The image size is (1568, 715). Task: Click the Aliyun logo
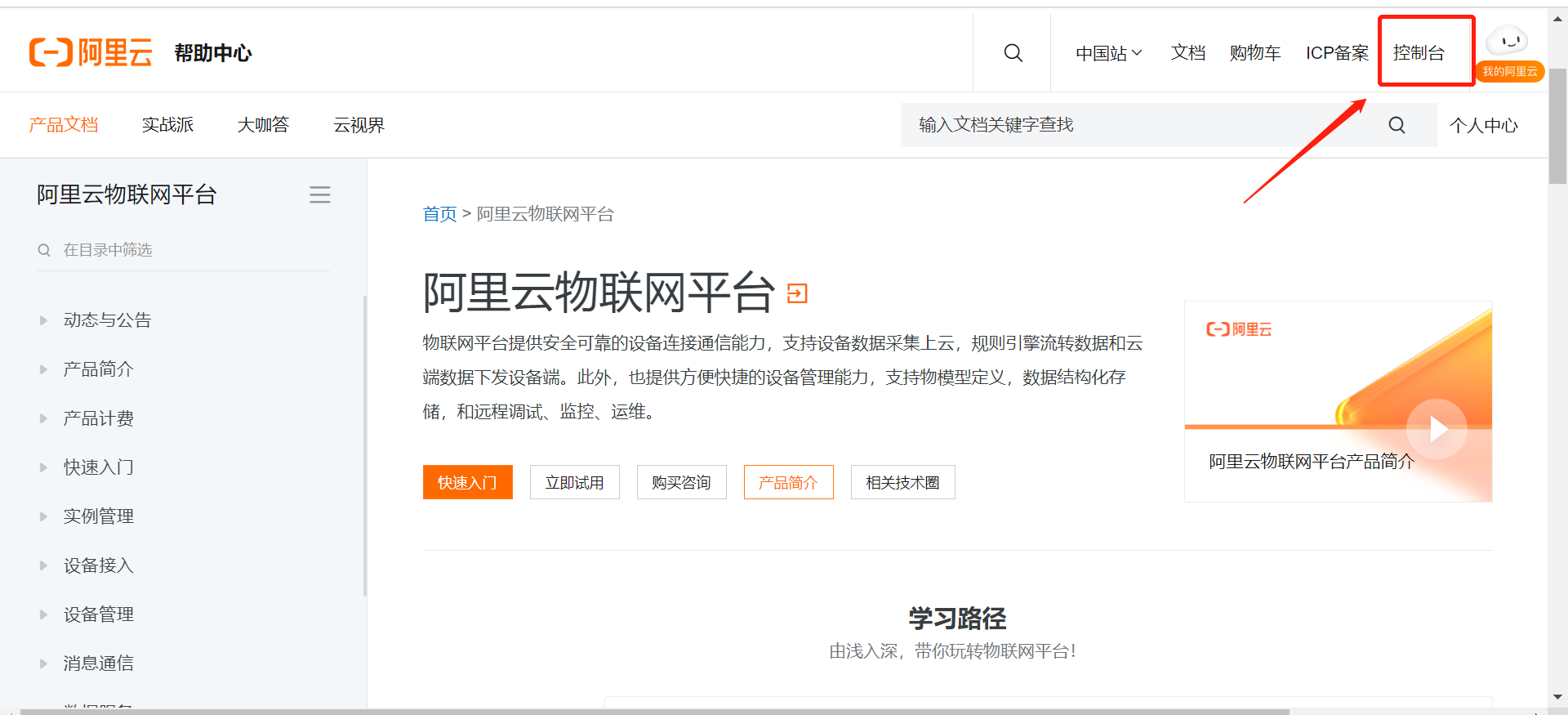91,52
